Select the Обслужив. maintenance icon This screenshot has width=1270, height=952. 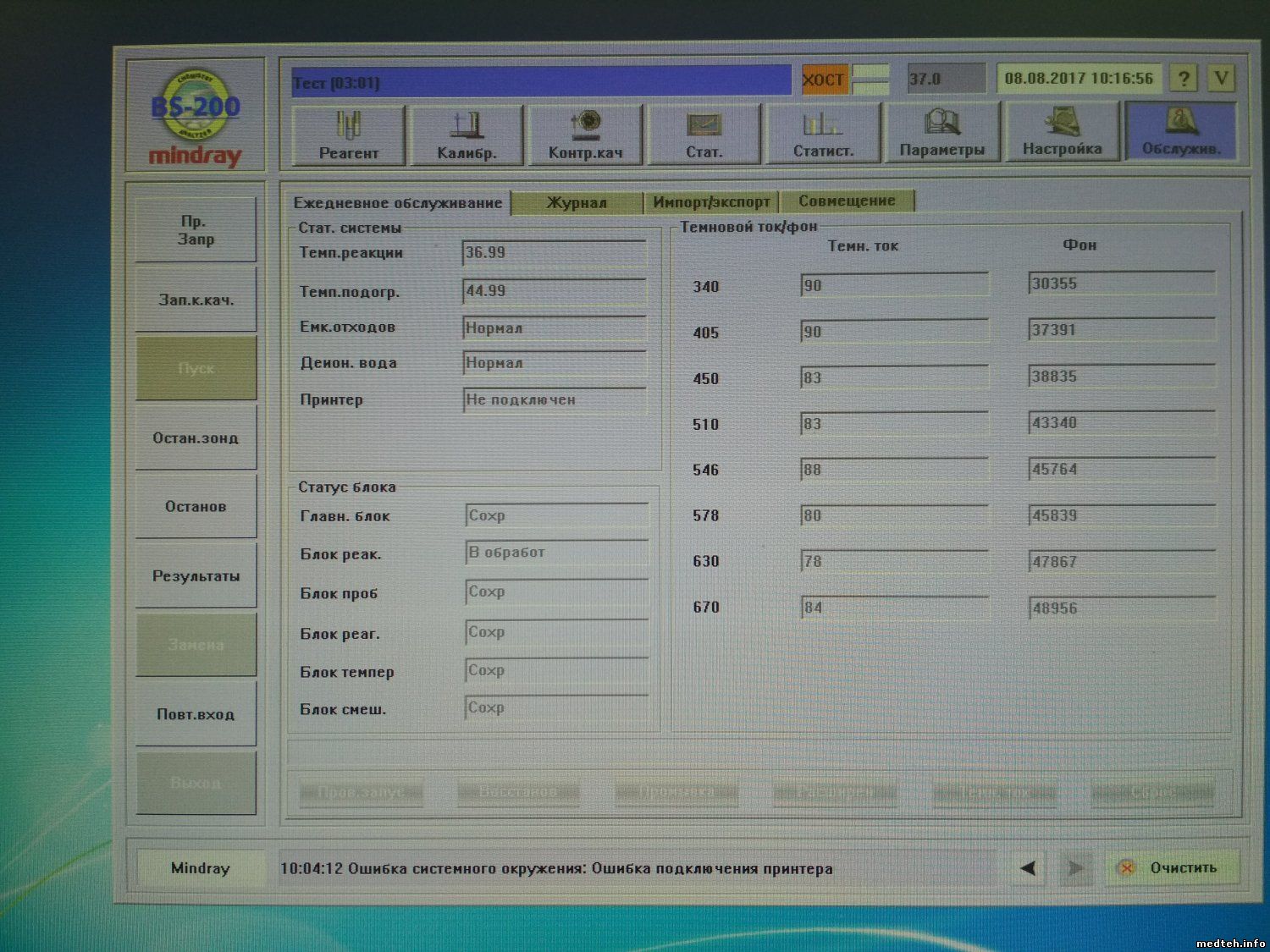(1181, 132)
